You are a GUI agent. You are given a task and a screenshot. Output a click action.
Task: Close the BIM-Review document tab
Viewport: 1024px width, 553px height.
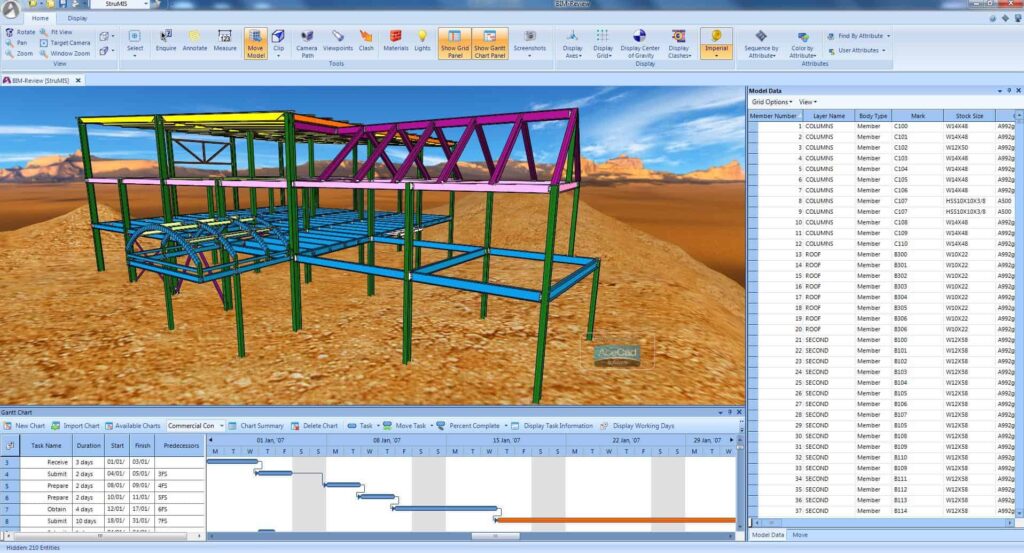(78, 80)
